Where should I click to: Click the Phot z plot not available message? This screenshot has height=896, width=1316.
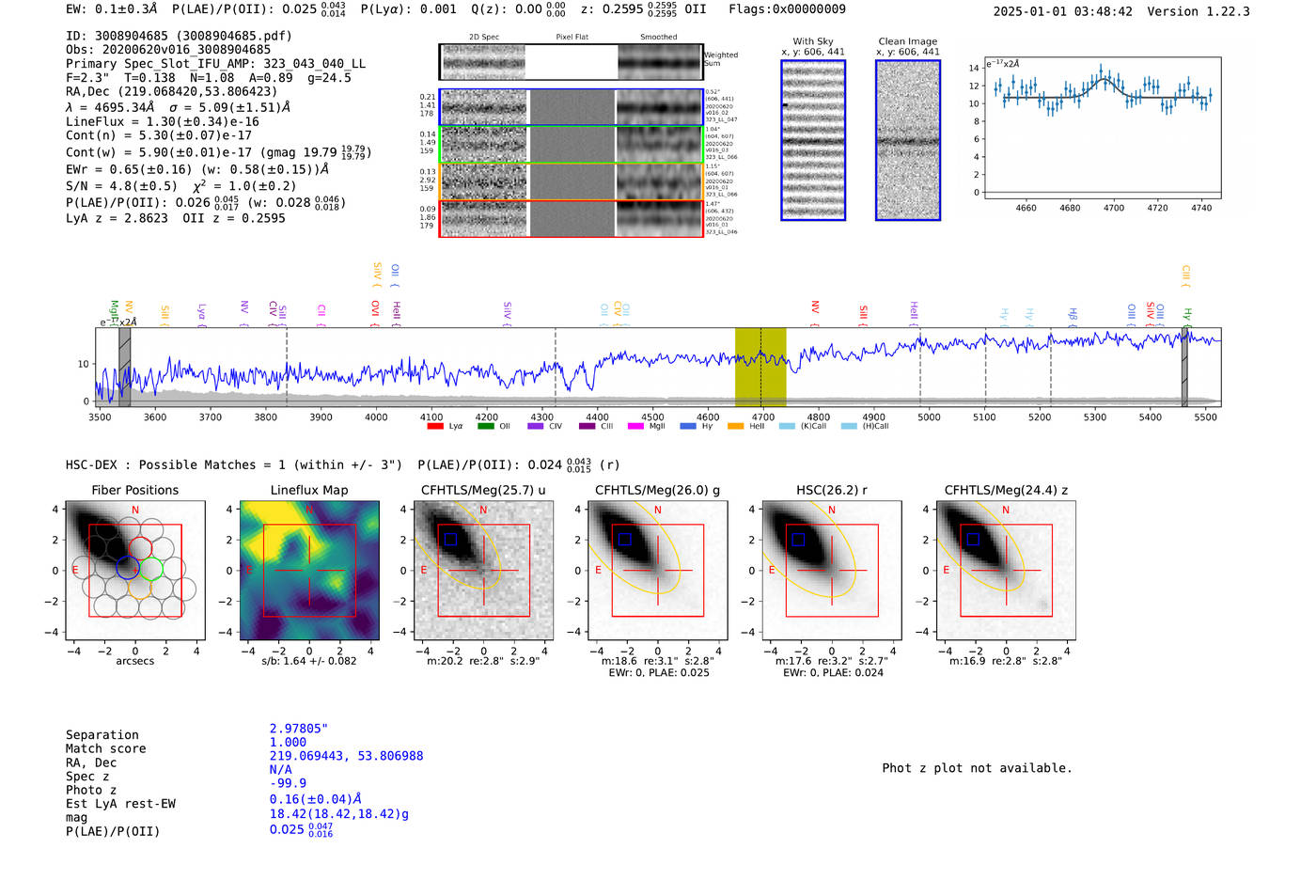point(977,768)
